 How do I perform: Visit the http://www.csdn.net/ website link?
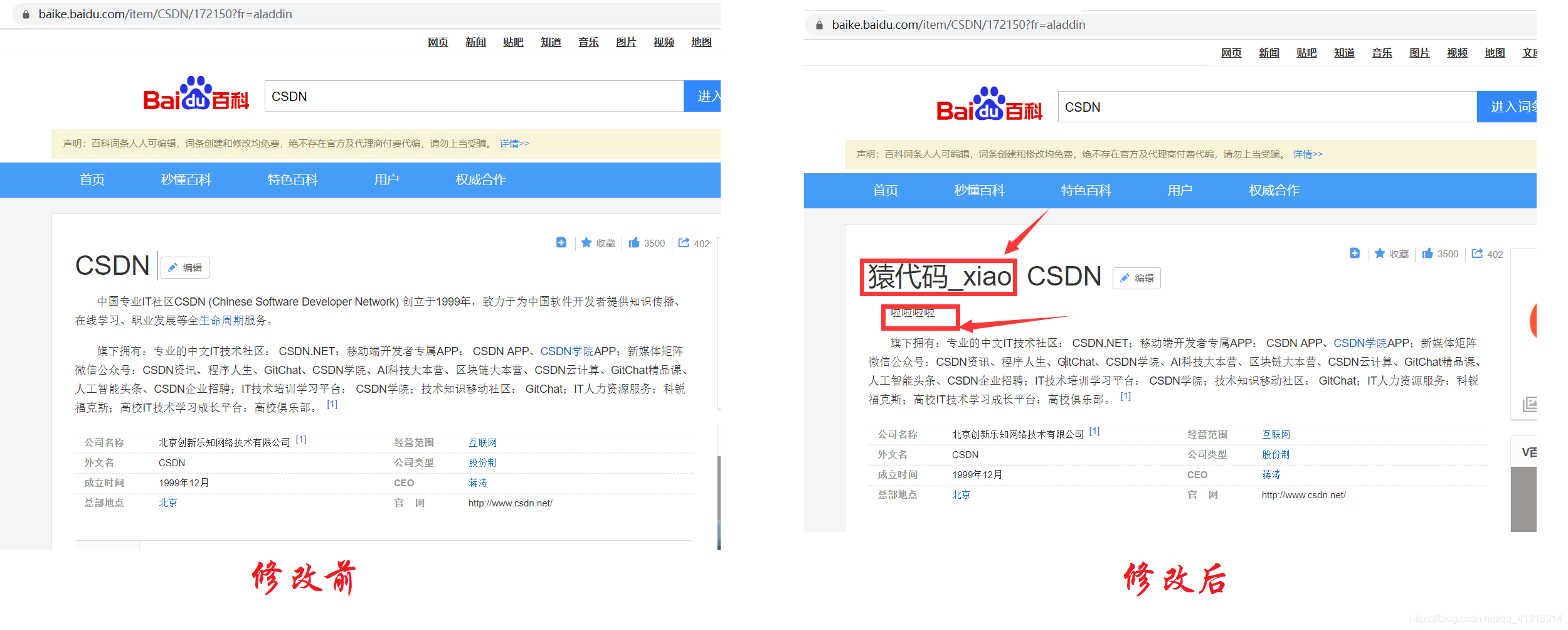[509, 503]
